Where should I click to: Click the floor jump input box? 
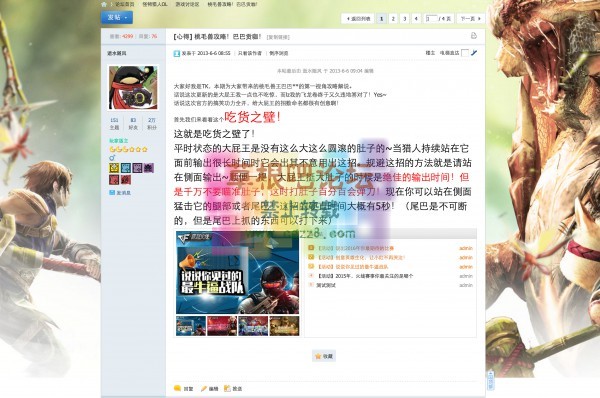[465, 53]
